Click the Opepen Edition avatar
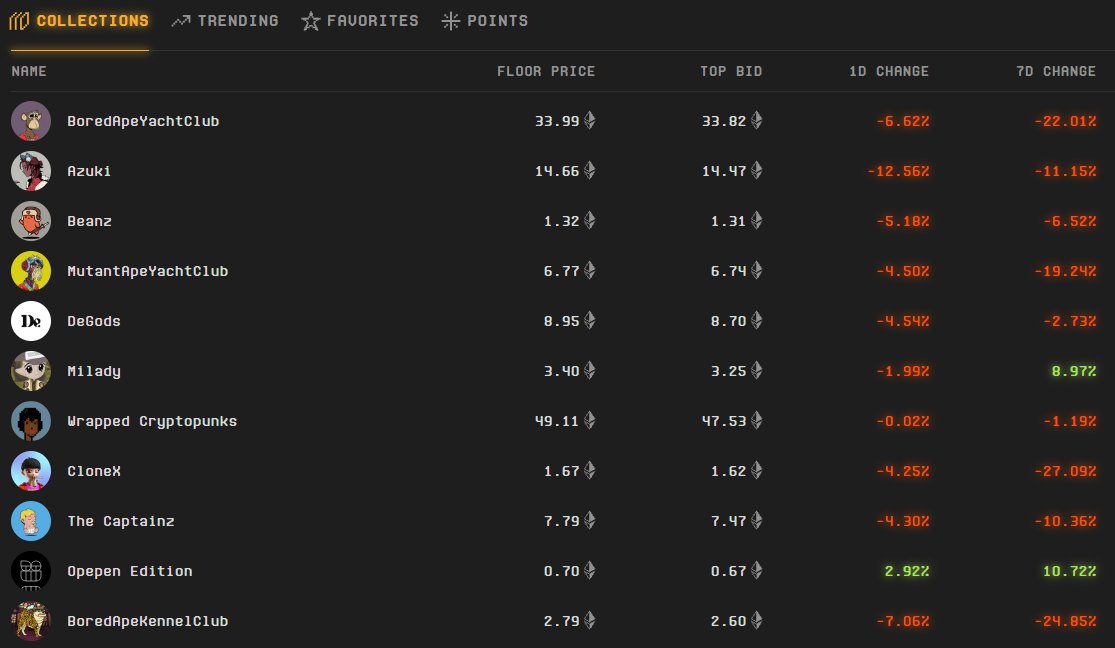The height and width of the screenshot is (648, 1115). point(31,570)
